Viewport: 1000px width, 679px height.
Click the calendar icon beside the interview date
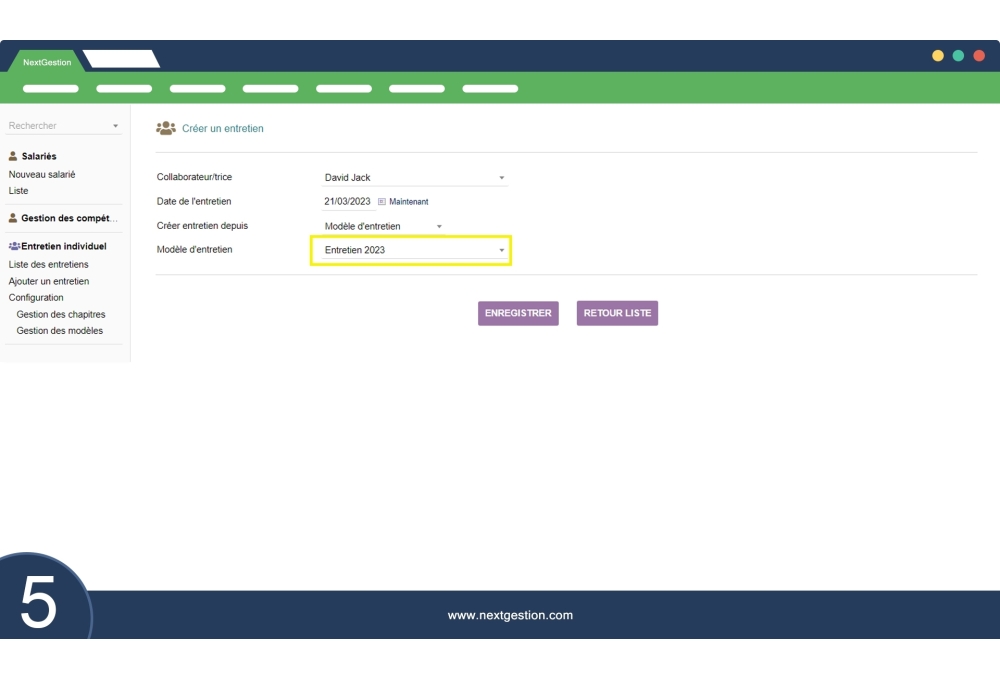coord(381,202)
